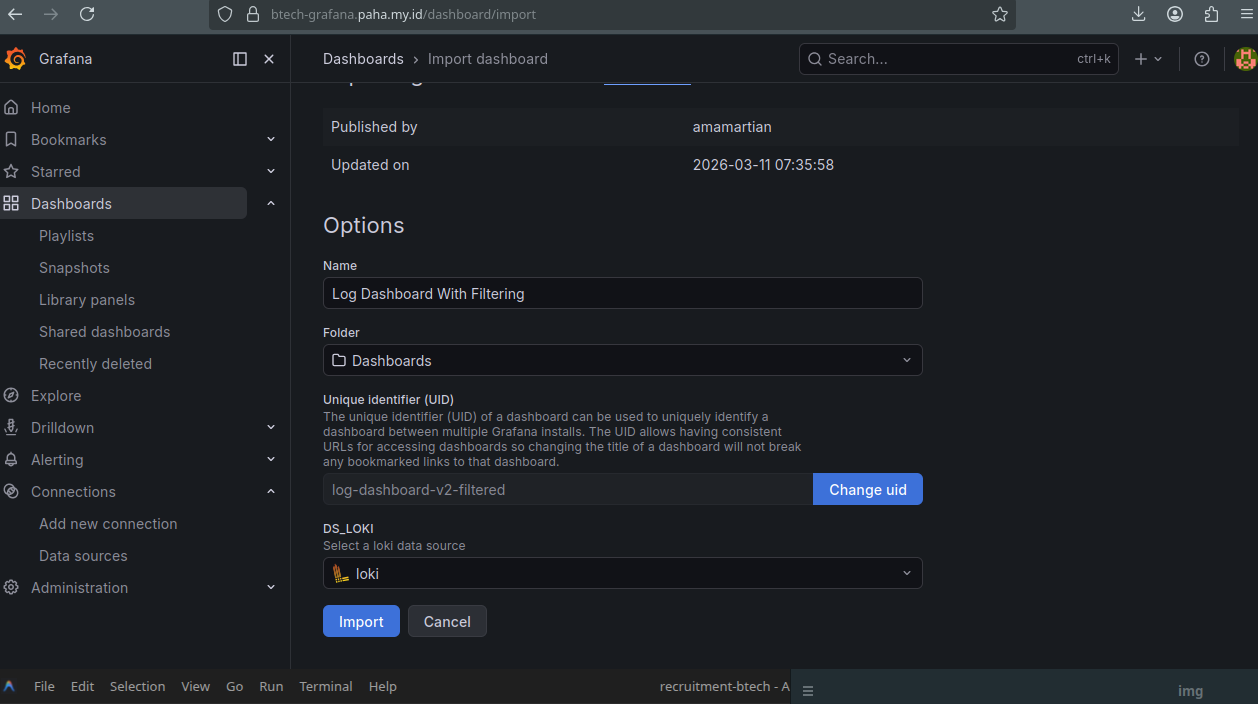The height and width of the screenshot is (704, 1258).
Task: Click the Cancel button
Action: (x=447, y=621)
